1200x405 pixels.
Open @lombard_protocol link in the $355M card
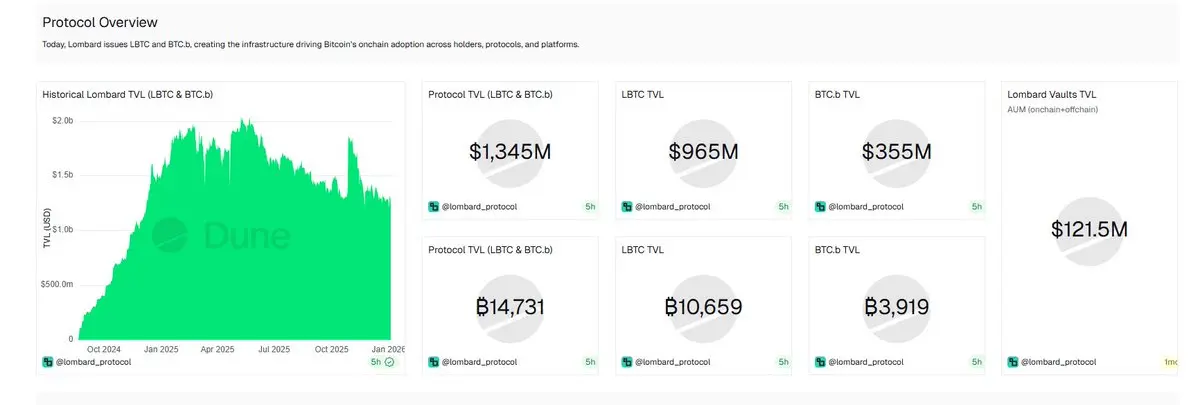pos(865,207)
